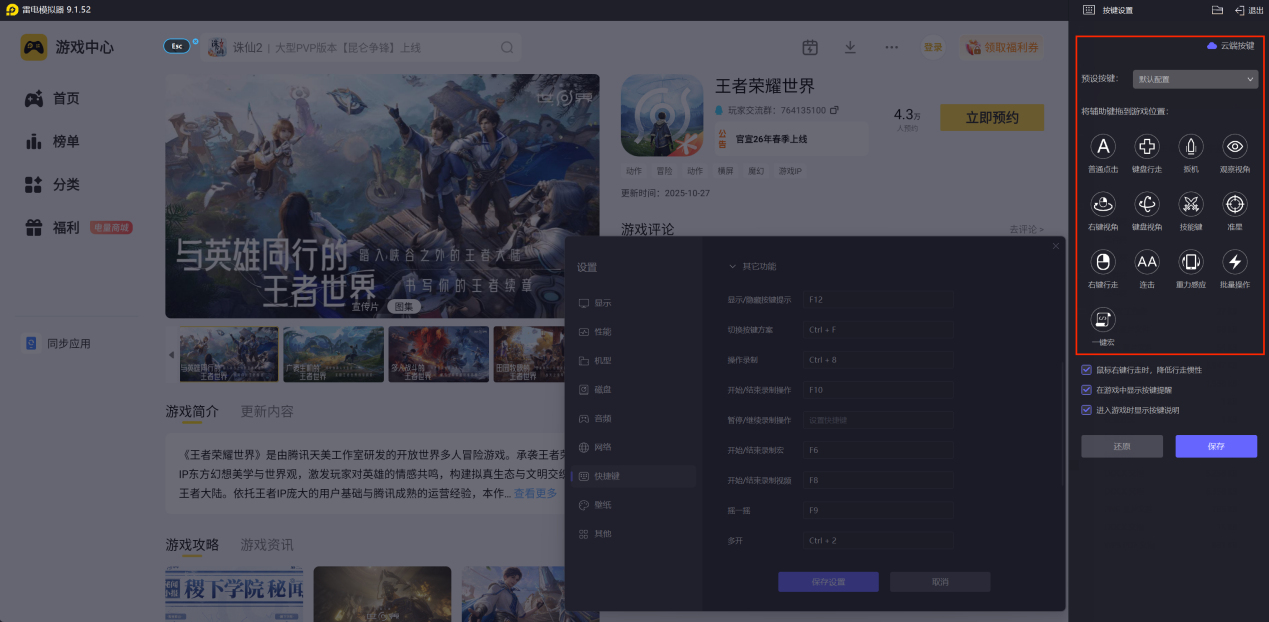Click the 游戏中心 gamepad logo
The width and height of the screenshot is (1269, 622).
pos(34,47)
